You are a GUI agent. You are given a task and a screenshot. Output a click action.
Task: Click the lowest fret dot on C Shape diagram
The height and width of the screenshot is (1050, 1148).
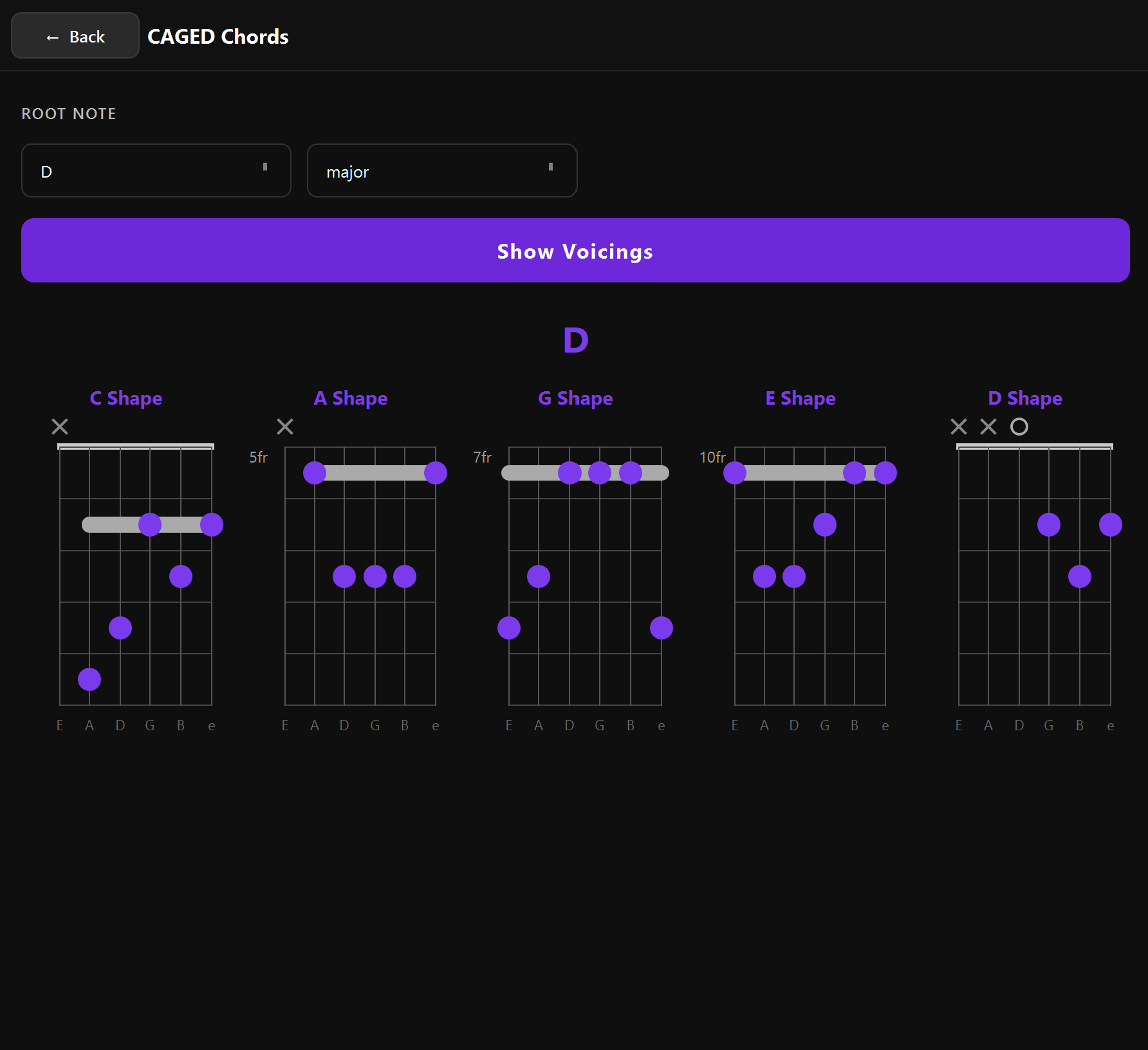(89, 679)
